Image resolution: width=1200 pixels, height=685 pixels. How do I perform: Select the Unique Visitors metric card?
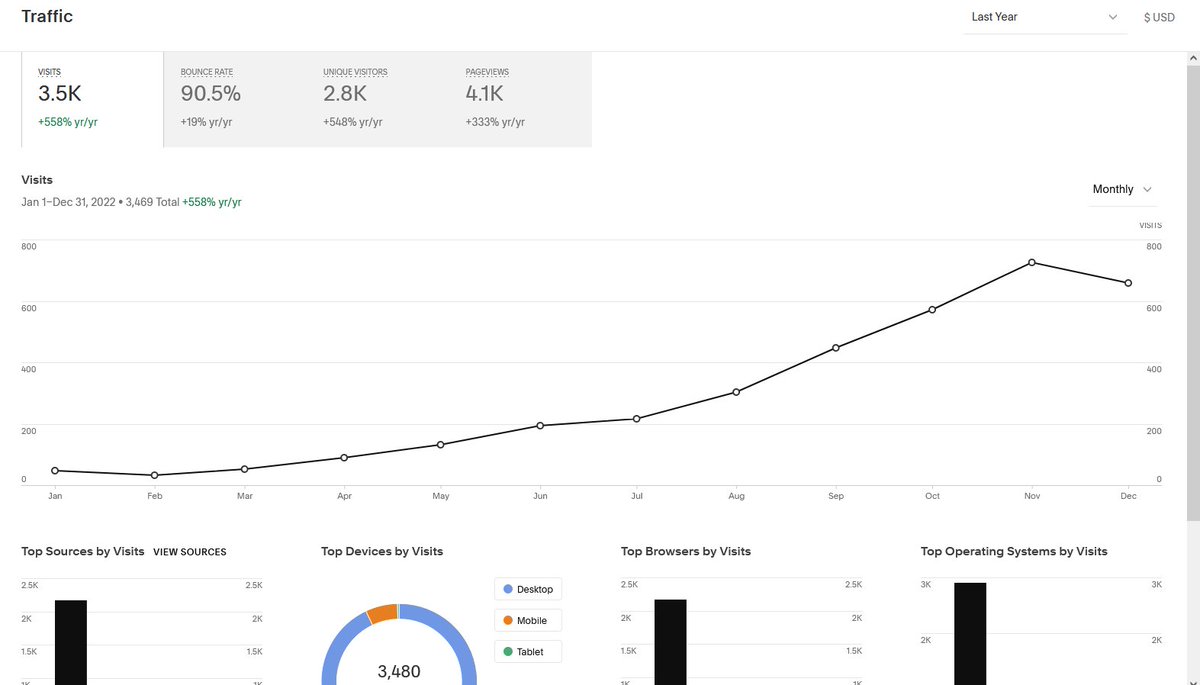click(355, 96)
